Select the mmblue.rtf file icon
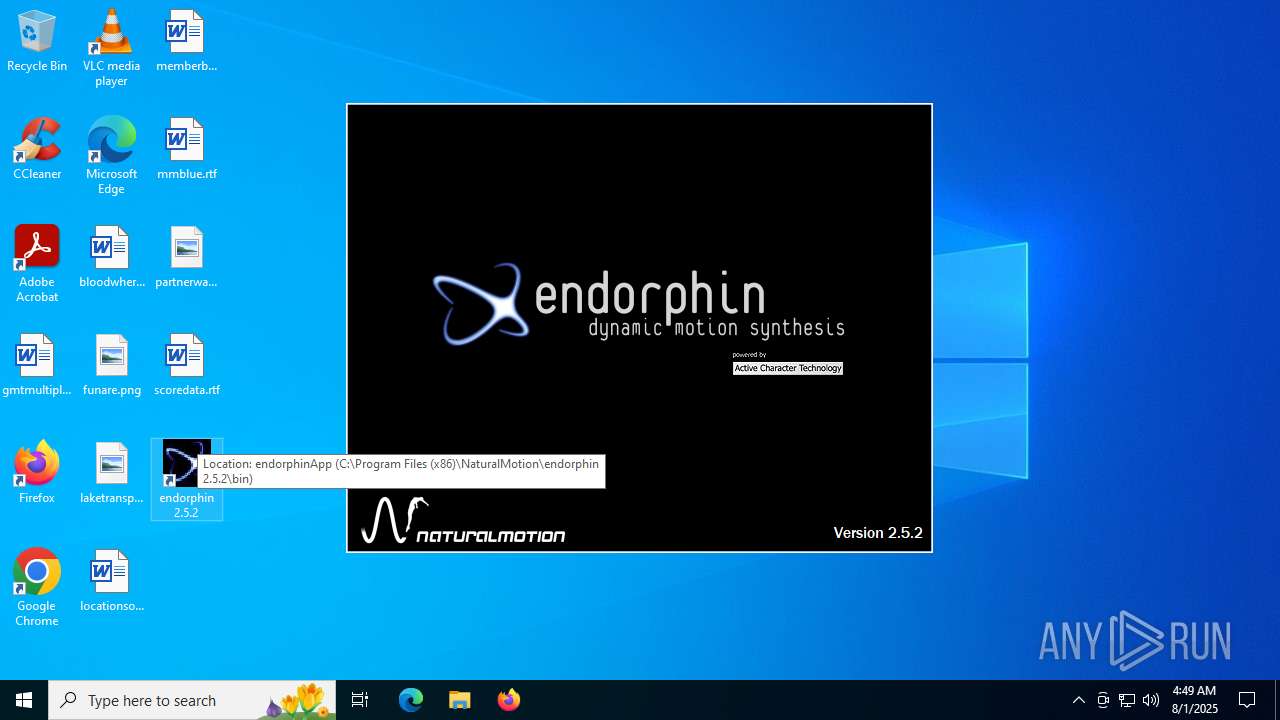The image size is (1280, 720). click(186, 150)
